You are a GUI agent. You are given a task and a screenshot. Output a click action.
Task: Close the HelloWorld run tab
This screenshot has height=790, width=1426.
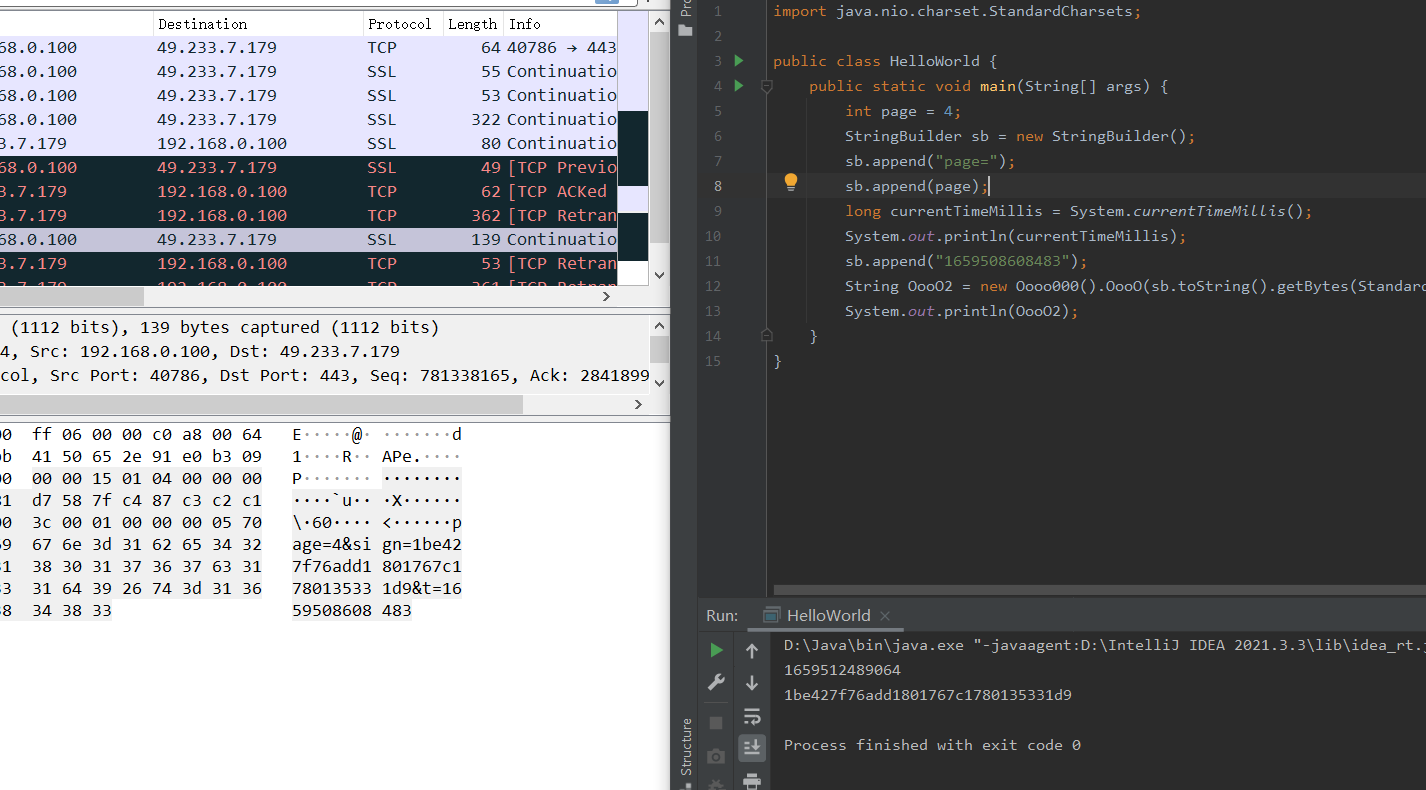pyautogui.click(x=885, y=616)
